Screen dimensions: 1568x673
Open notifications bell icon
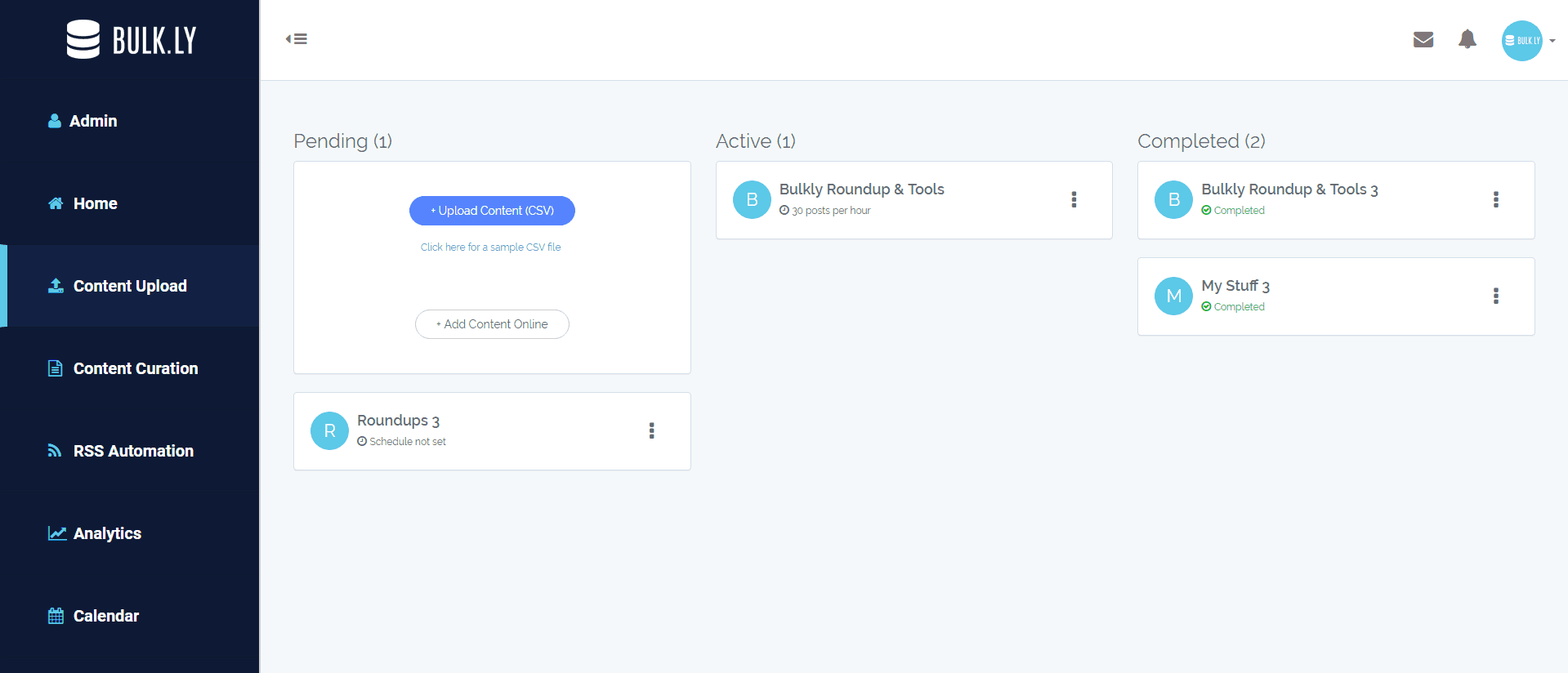(1467, 39)
